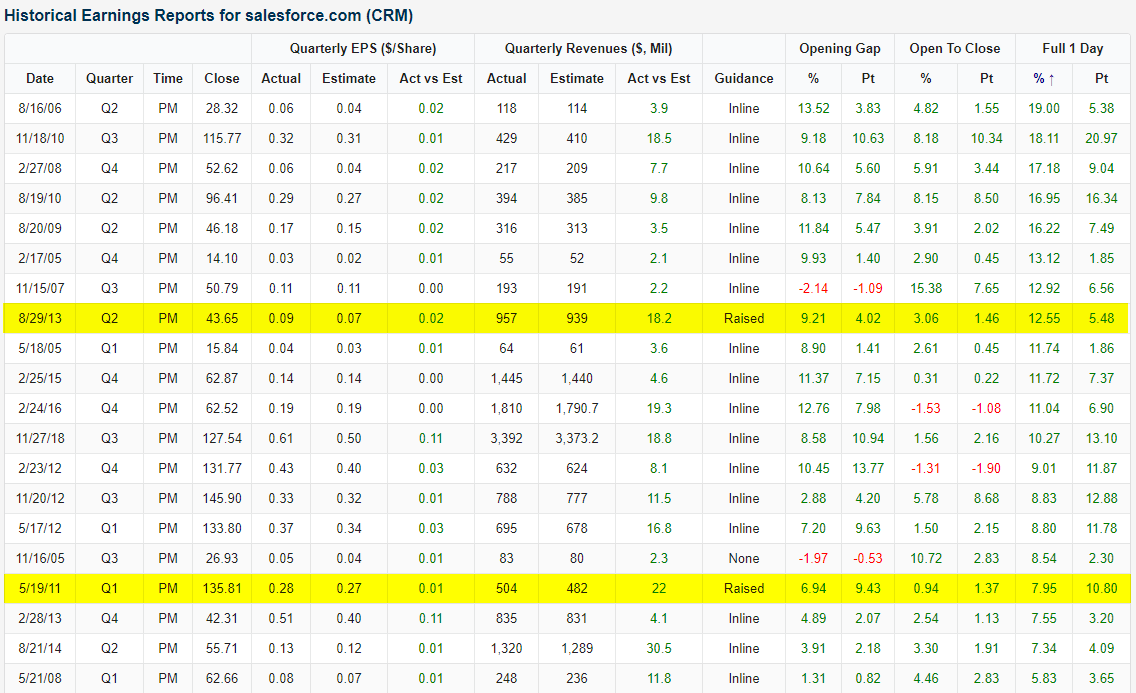
Task: Sort by the Close price column header
Action: click(x=222, y=78)
